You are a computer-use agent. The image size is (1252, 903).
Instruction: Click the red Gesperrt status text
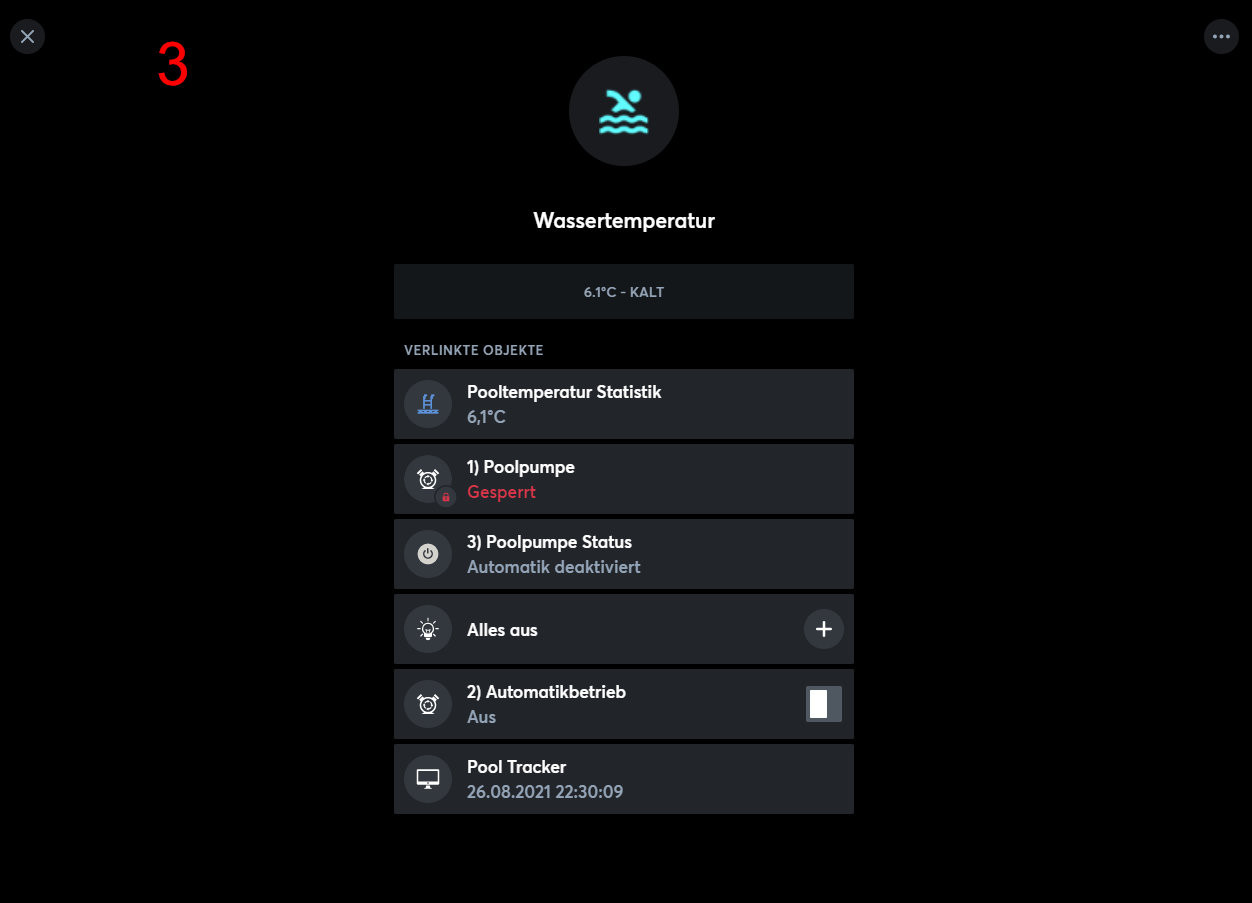click(x=501, y=492)
